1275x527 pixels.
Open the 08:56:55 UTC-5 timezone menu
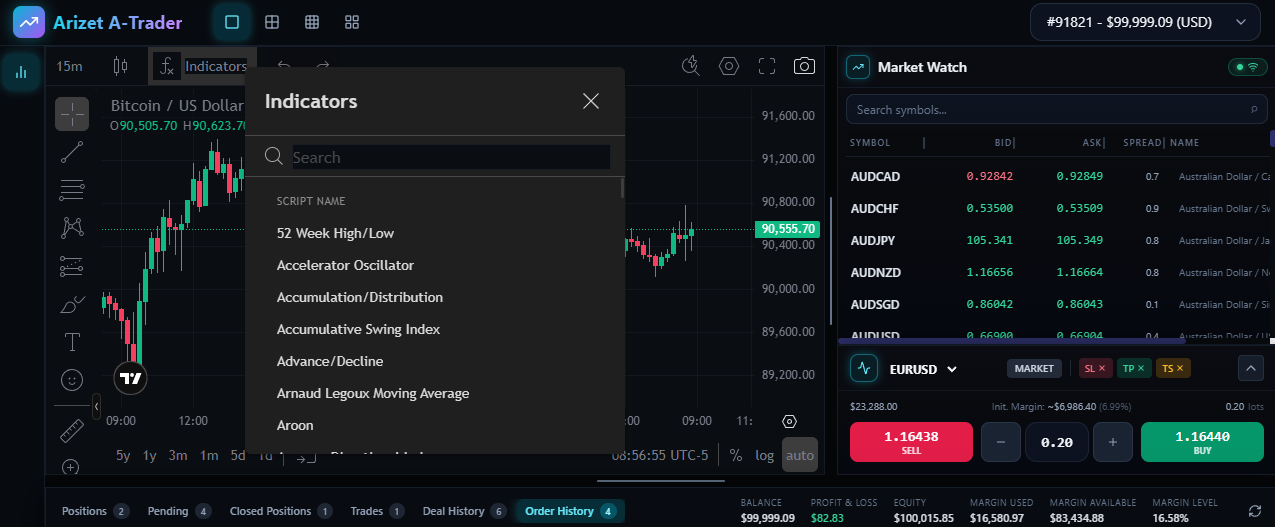click(660, 455)
